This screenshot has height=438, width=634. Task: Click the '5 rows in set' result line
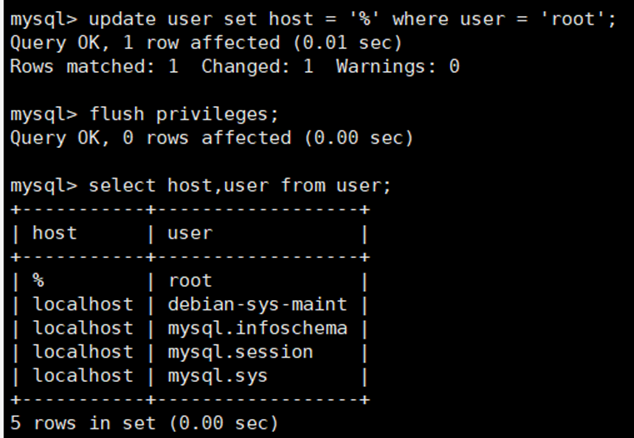click(x=143, y=423)
